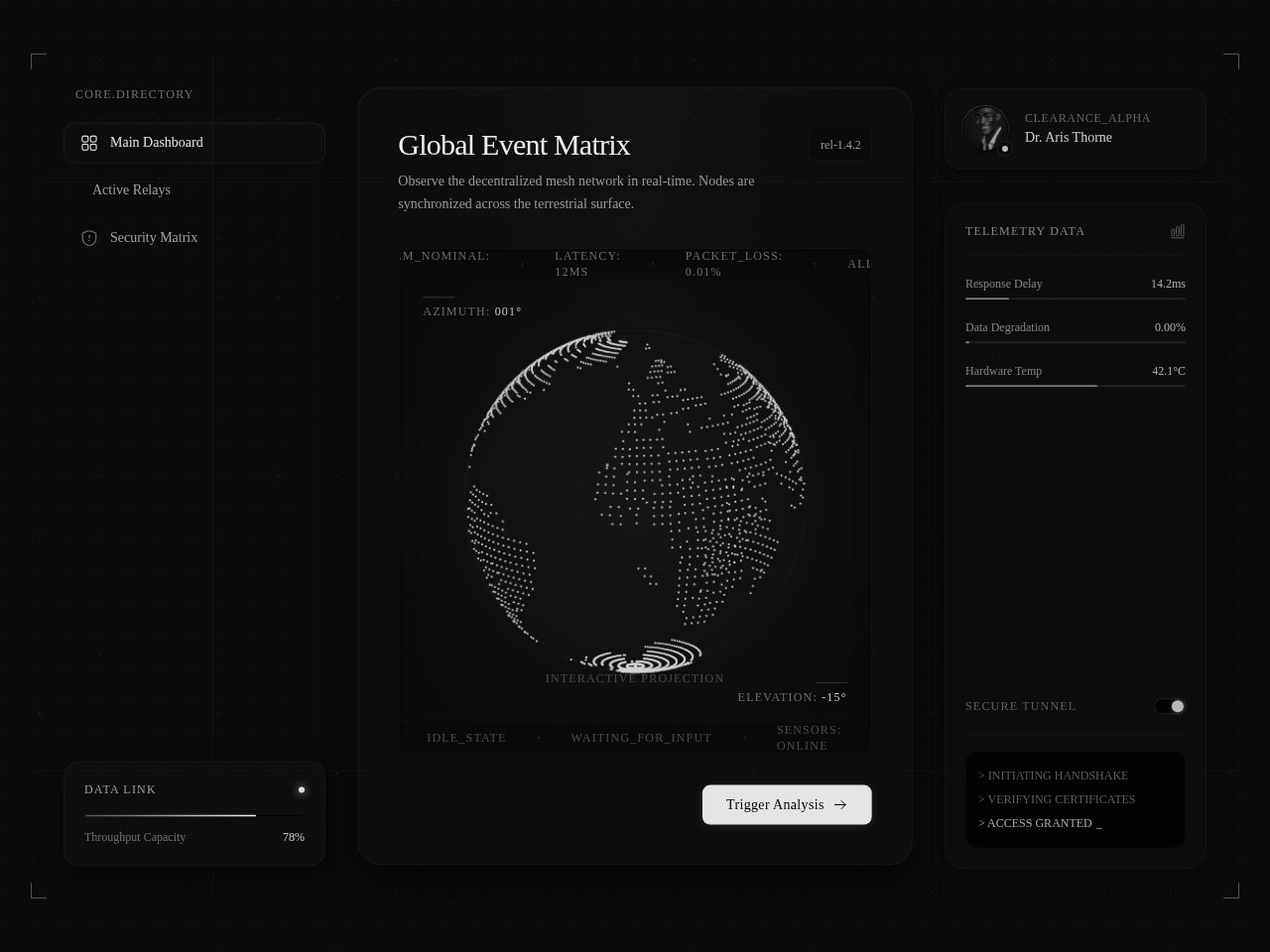Viewport: 1270px width, 952px height.
Task: Click the Hardware Temp meter bar
Action: click(1075, 385)
